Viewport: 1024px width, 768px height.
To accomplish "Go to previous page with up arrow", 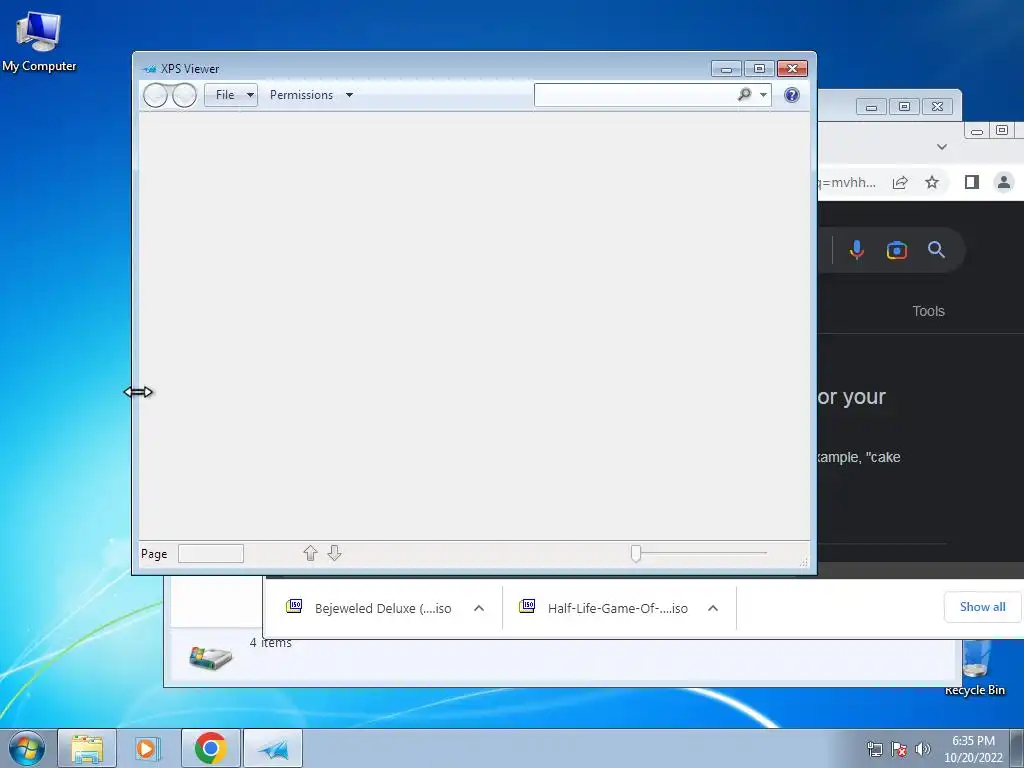I will pyautogui.click(x=310, y=553).
